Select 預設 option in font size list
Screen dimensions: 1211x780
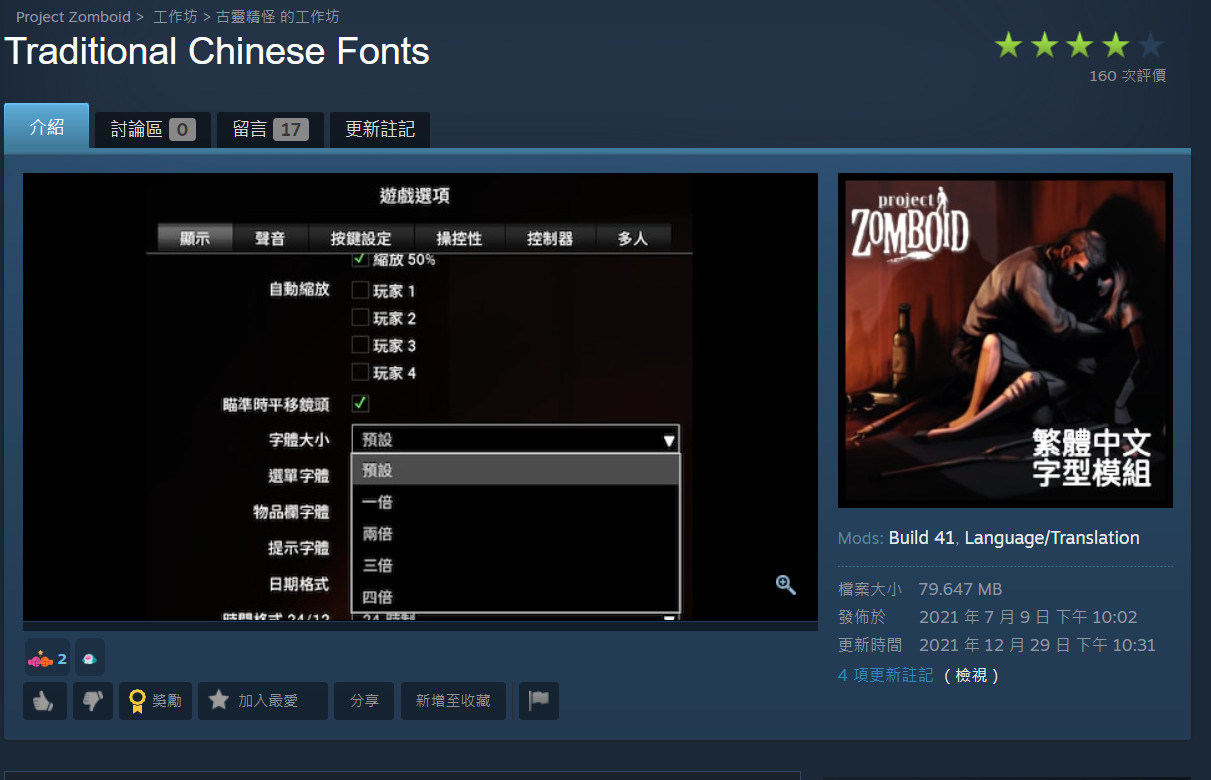coord(515,470)
